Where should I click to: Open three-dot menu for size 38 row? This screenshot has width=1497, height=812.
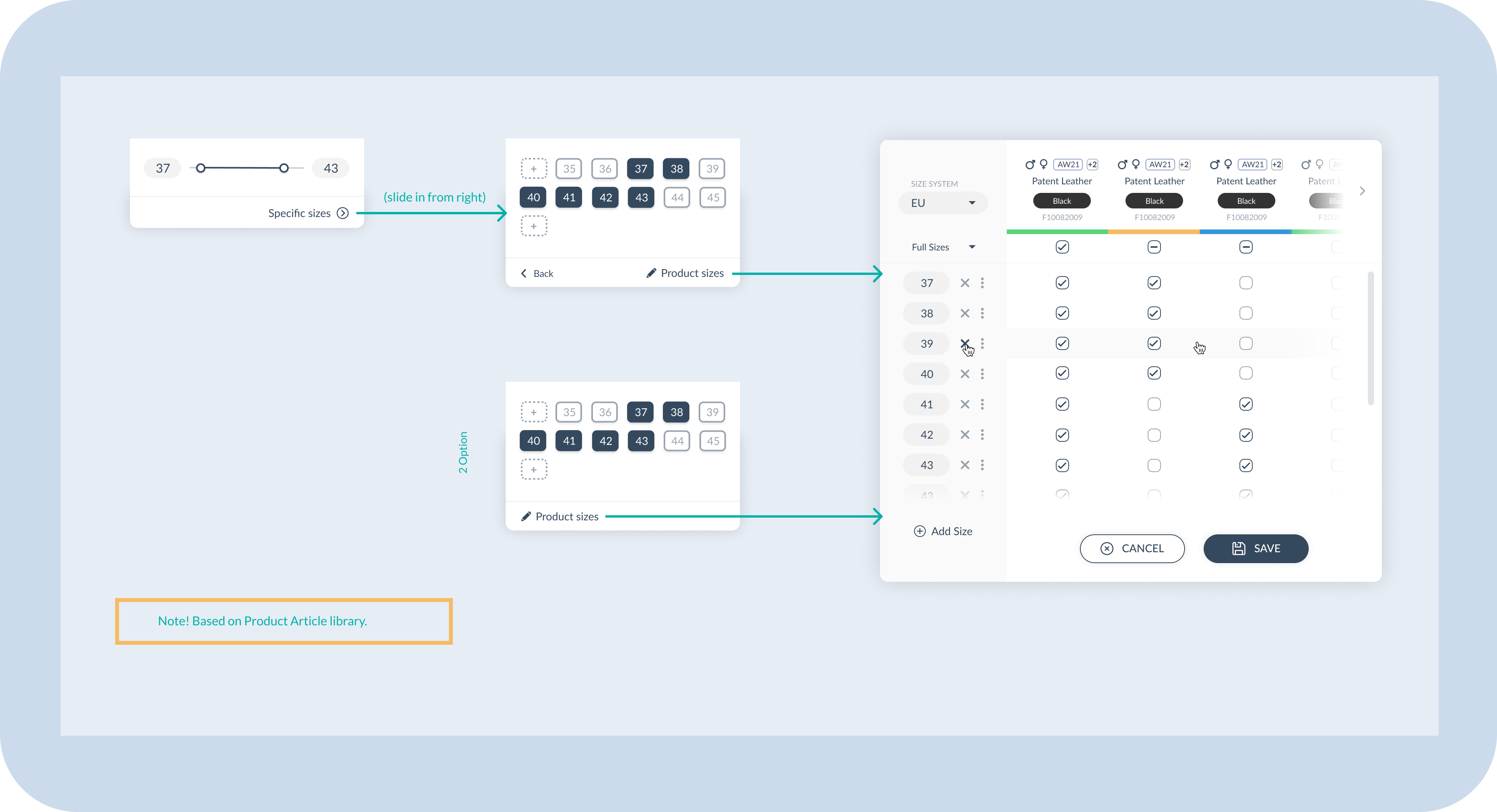point(982,313)
